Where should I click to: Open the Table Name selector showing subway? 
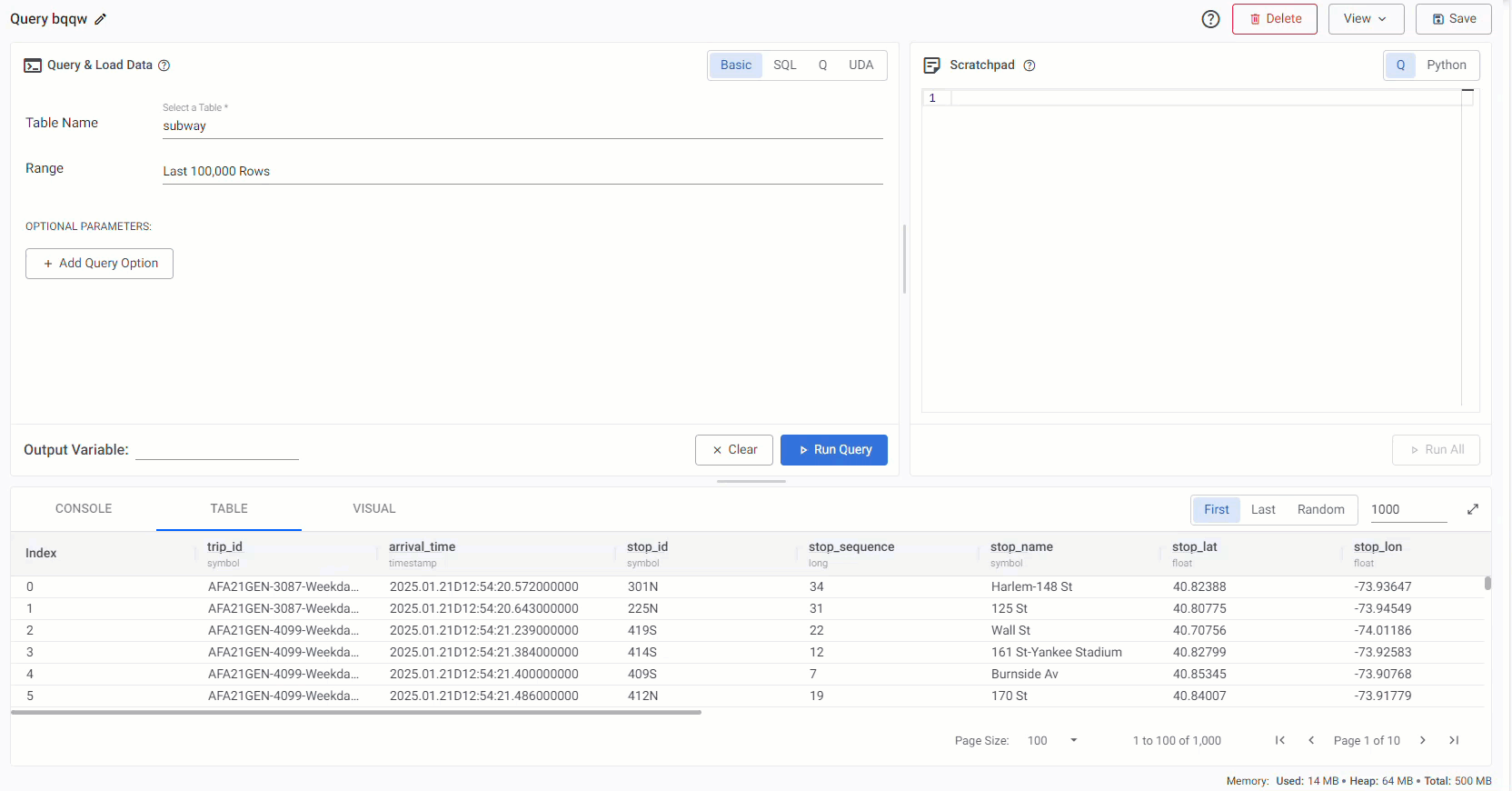tap(522, 126)
